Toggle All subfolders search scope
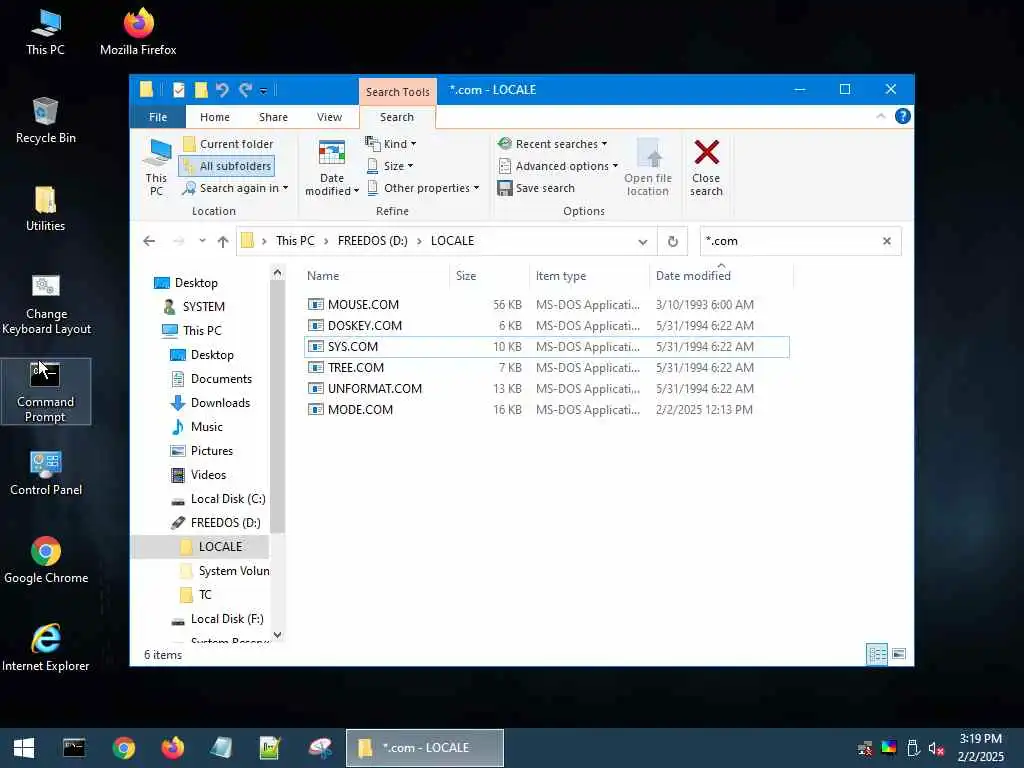Screen dimensions: 1024x768 click(227, 166)
